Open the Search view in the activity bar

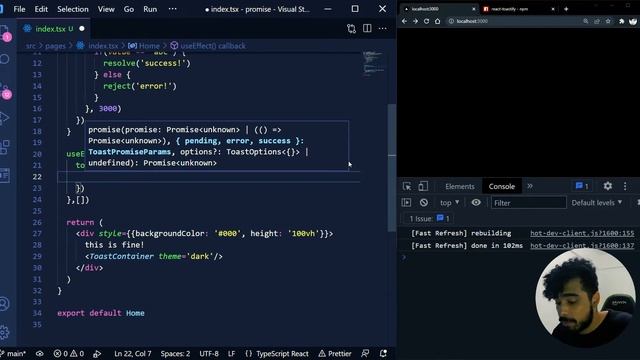pos(5,59)
